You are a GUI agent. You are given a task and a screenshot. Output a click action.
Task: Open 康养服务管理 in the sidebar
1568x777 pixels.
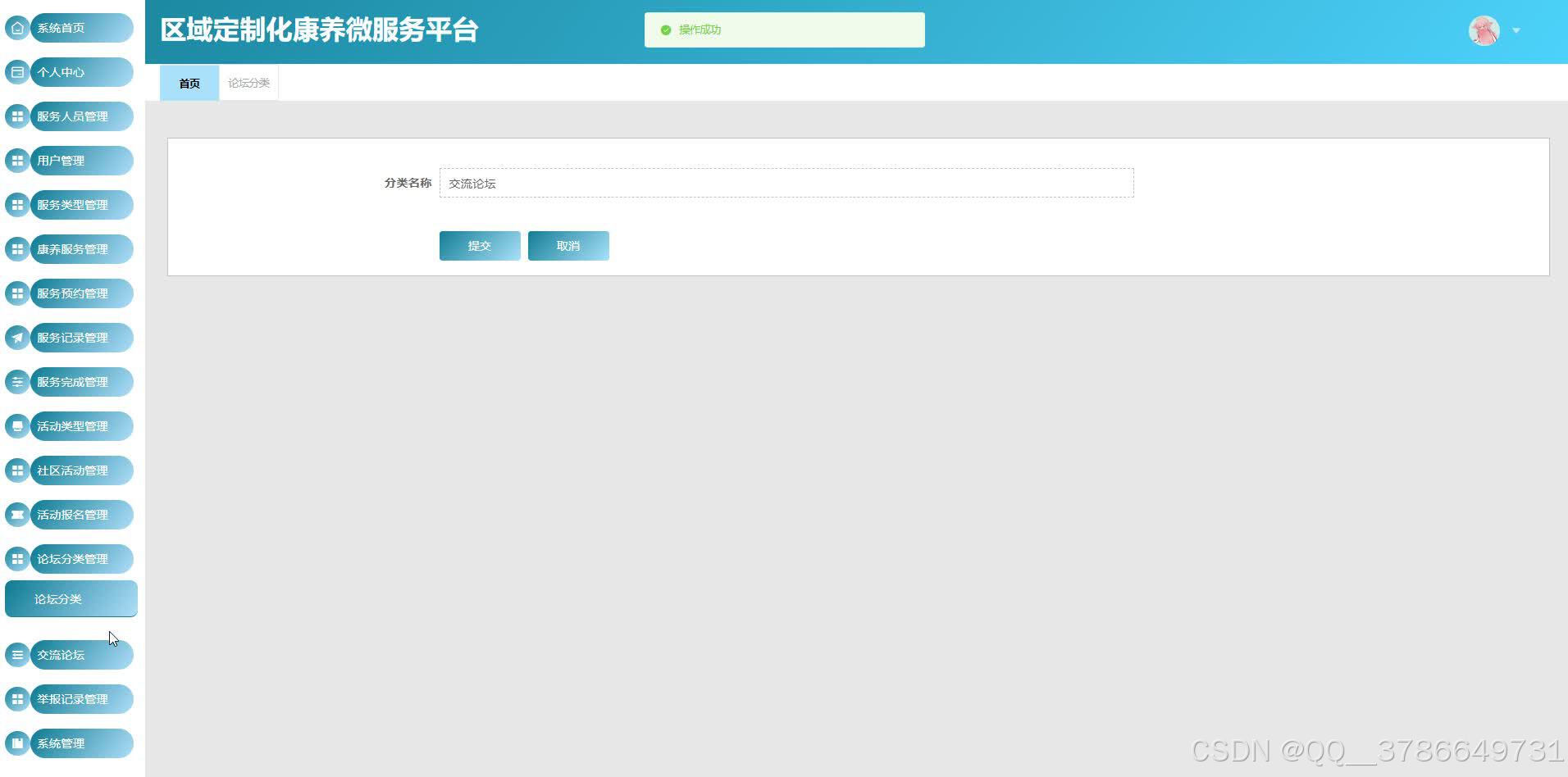(81, 249)
